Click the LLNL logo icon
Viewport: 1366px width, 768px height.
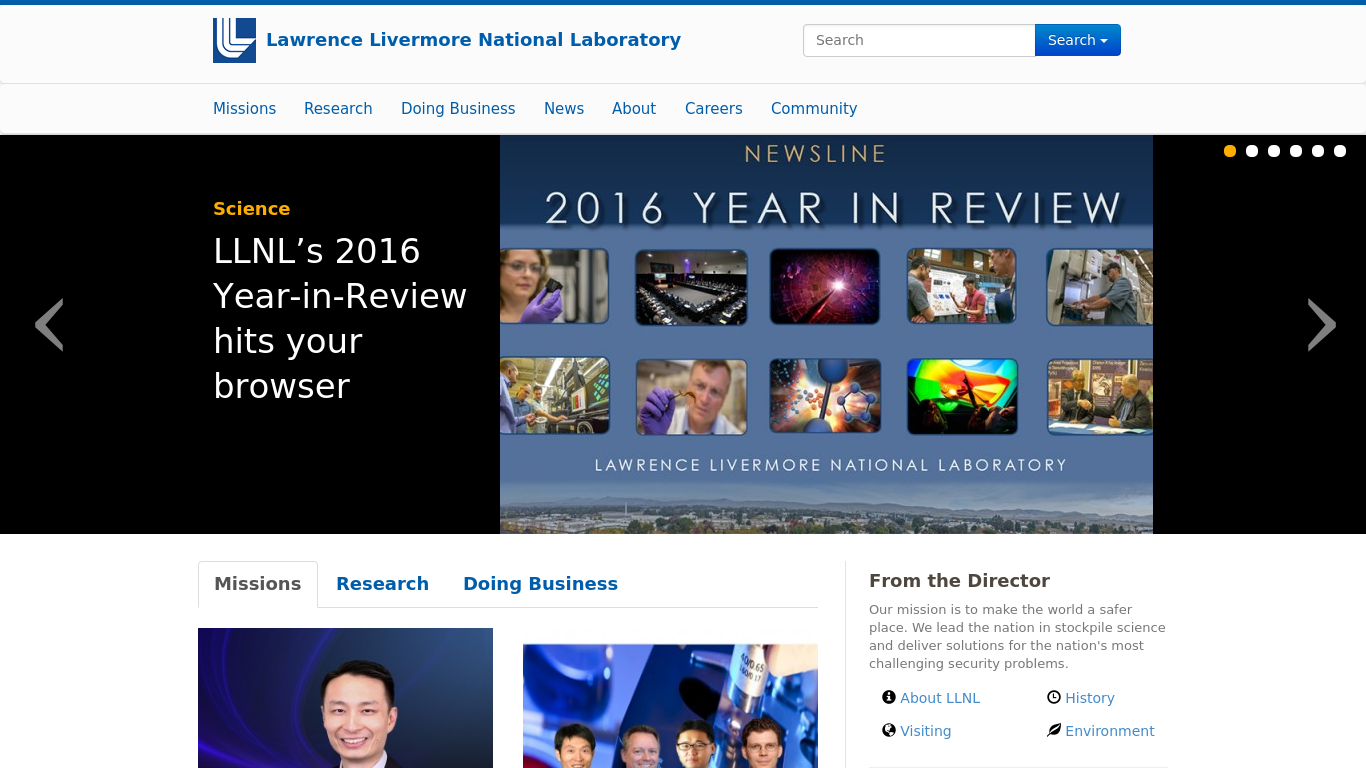234,40
